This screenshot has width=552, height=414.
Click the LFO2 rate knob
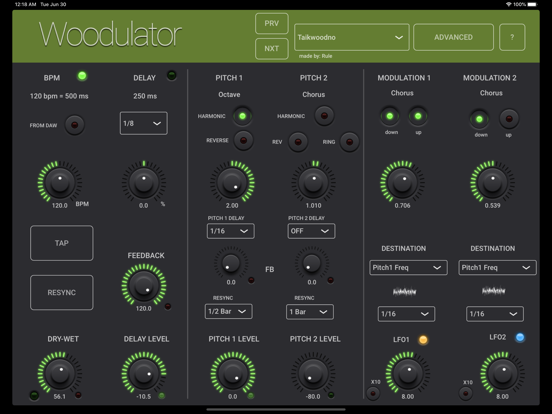(502, 373)
